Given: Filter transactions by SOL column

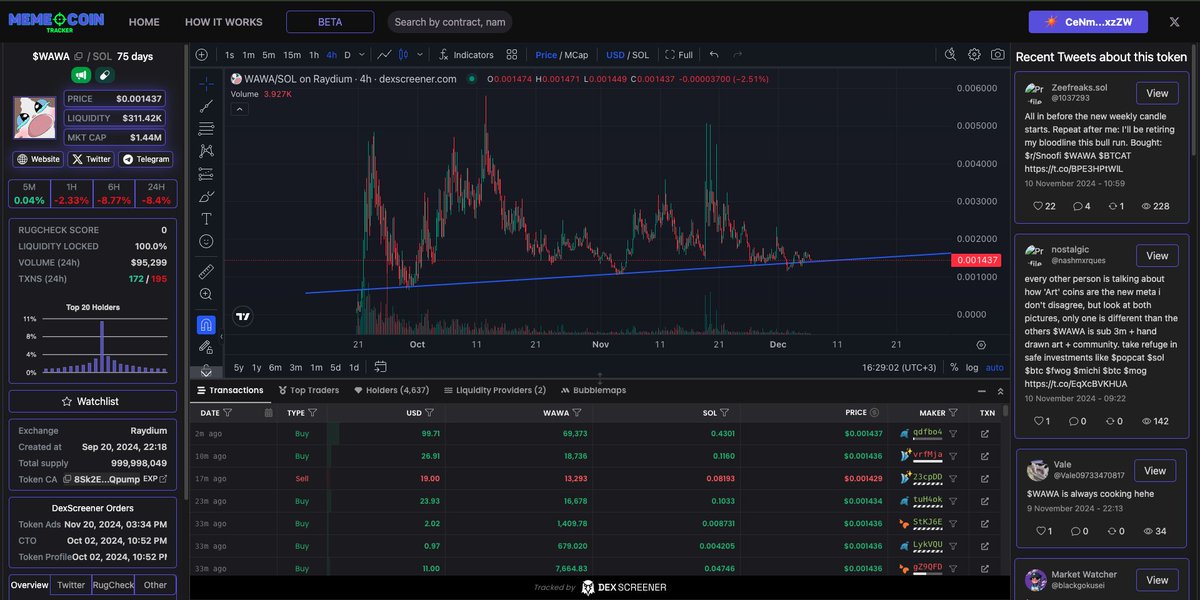Looking at the screenshot, I should (725, 412).
